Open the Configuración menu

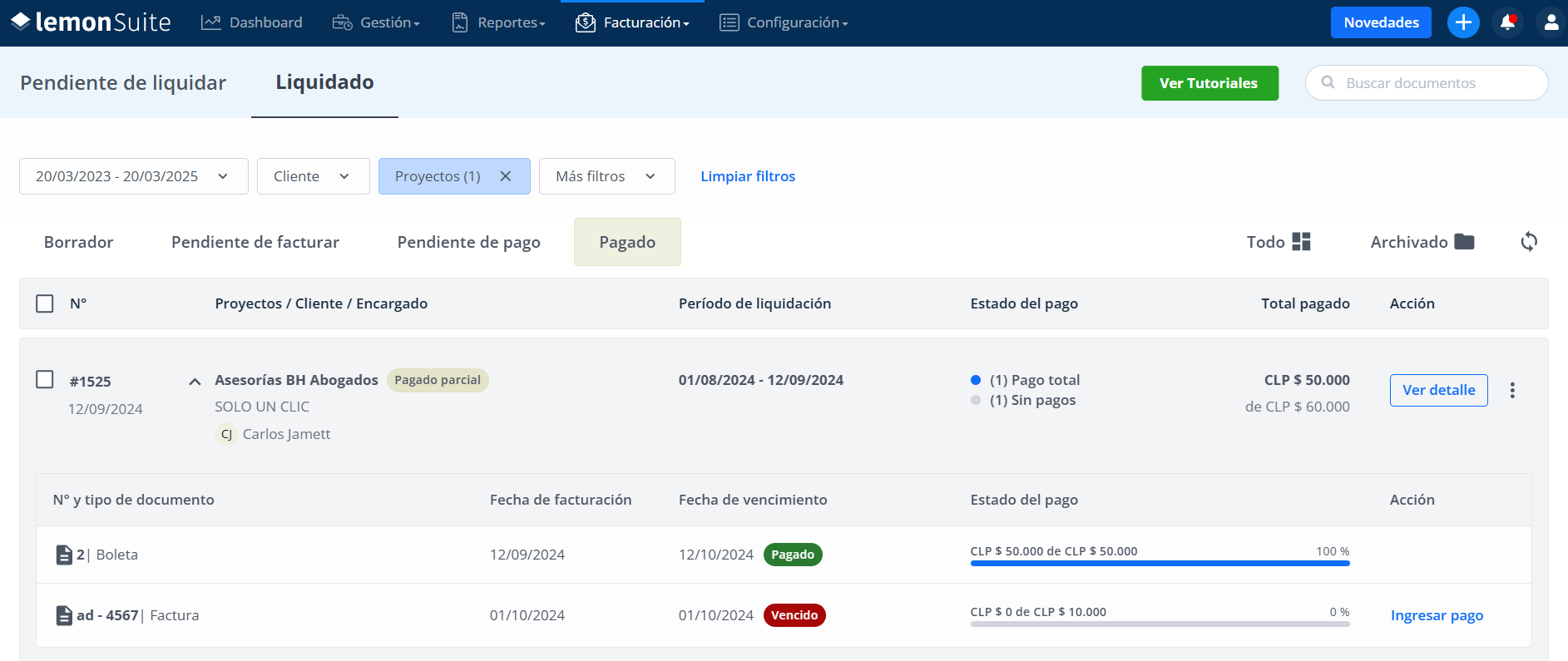tap(784, 22)
